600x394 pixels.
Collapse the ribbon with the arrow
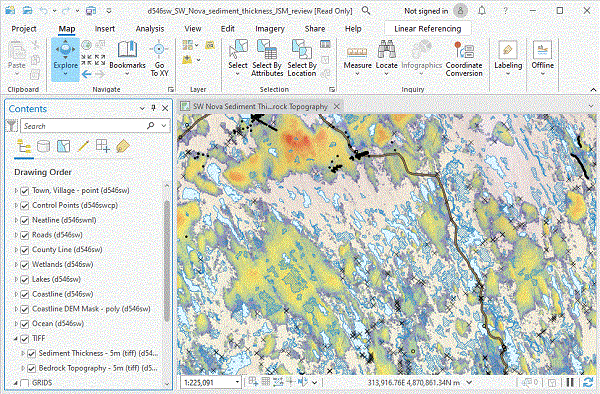tap(593, 90)
